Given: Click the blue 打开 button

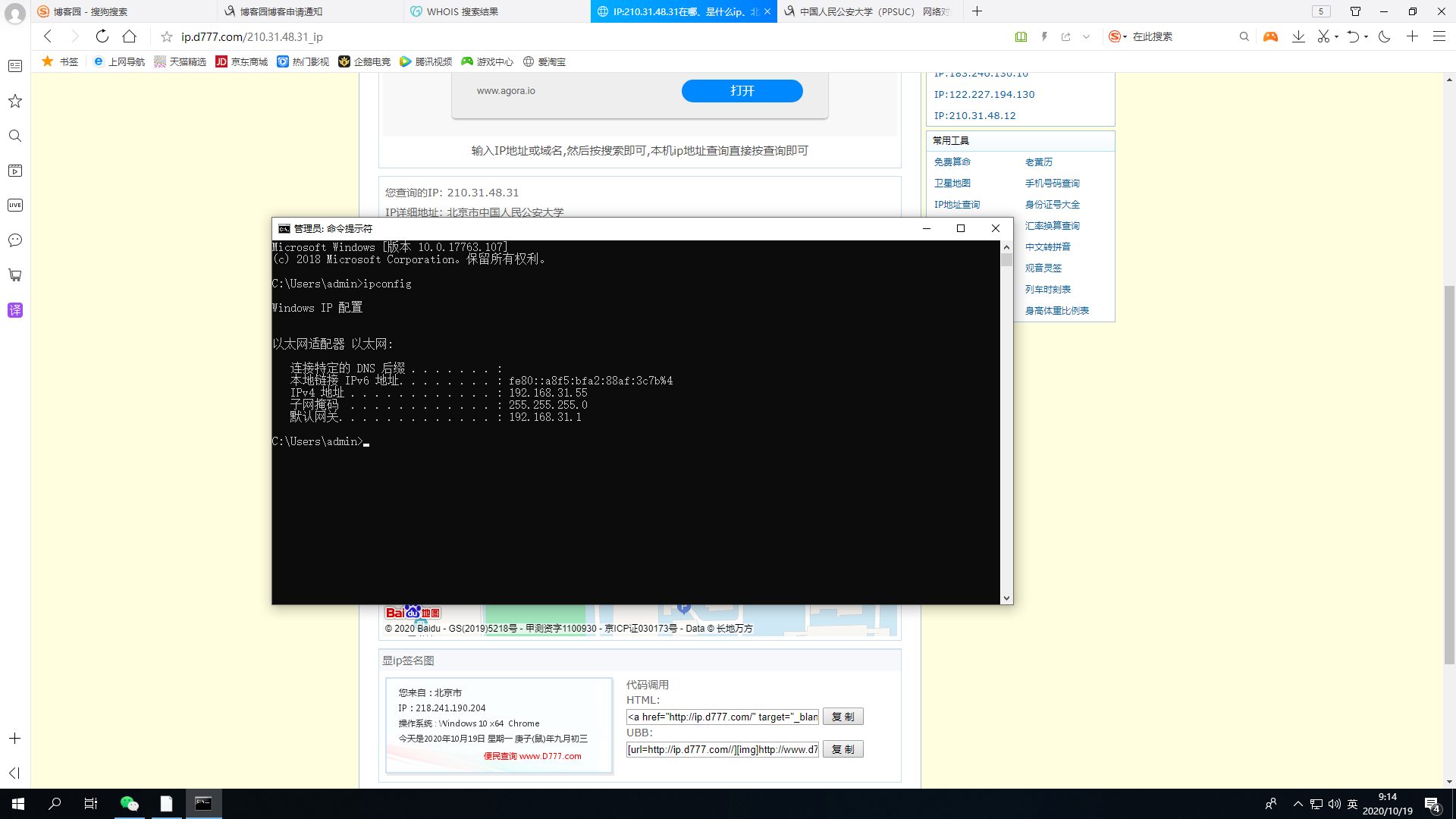Looking at the screenshot, I should [x=742, y=91].
